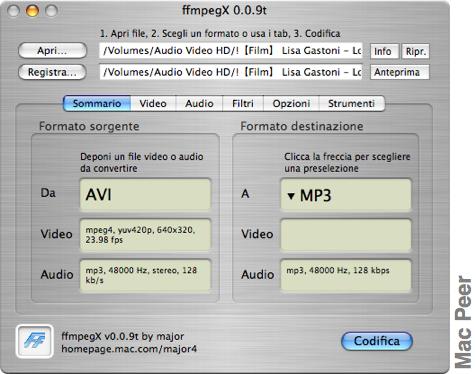
Task: Open the Video tab
Action: [x=153, y=103]
